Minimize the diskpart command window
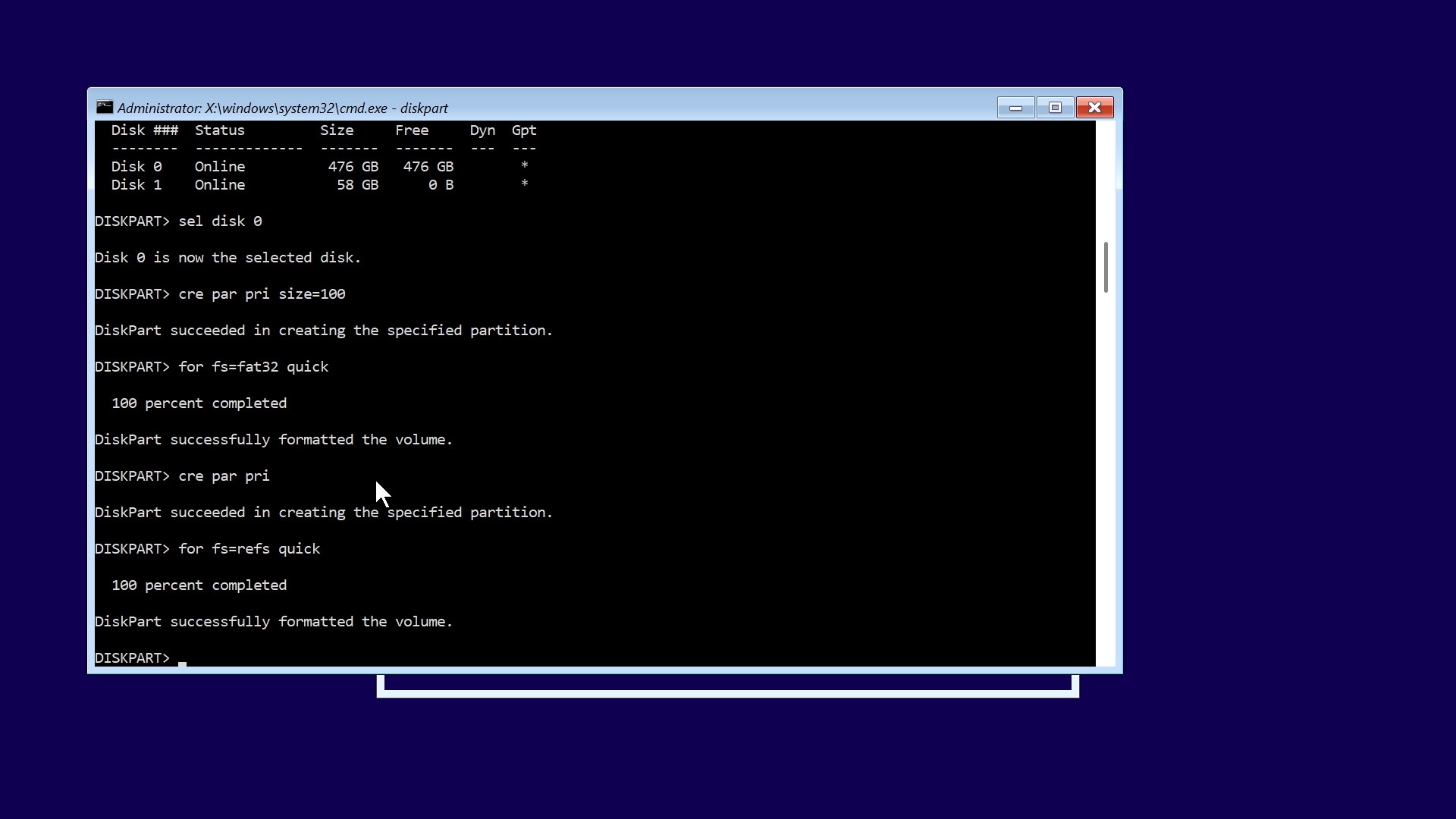This screenshot has height=819, width=1456. (1015, 108)
